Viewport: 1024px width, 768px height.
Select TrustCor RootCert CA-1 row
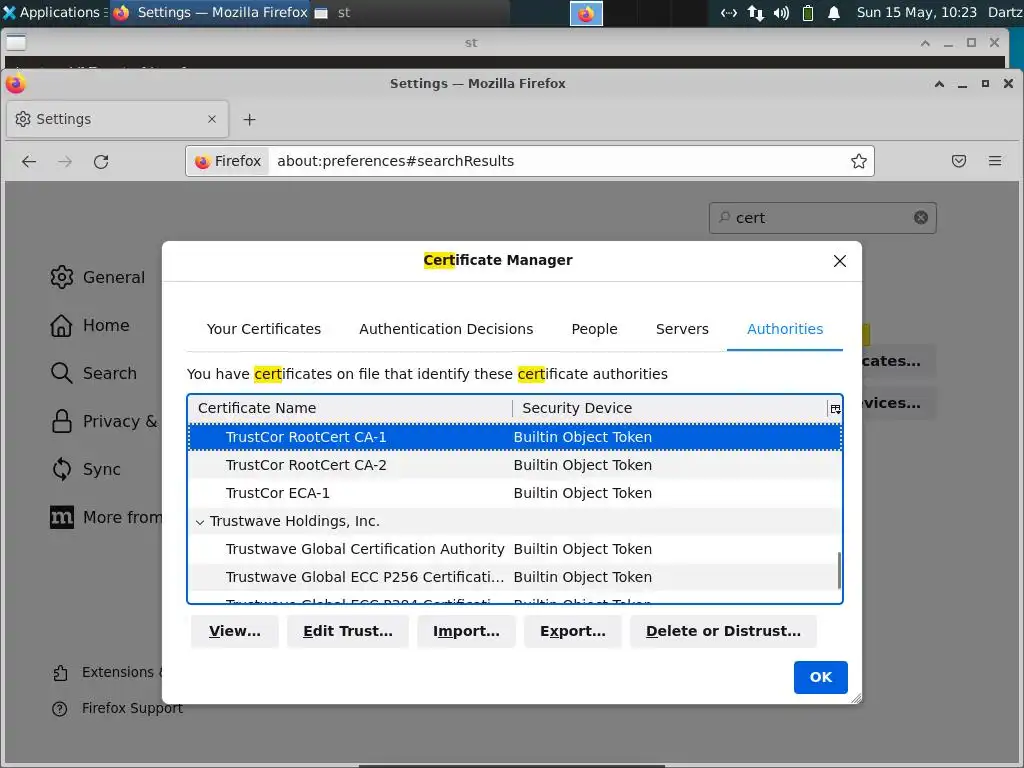[x=515, y=437]
